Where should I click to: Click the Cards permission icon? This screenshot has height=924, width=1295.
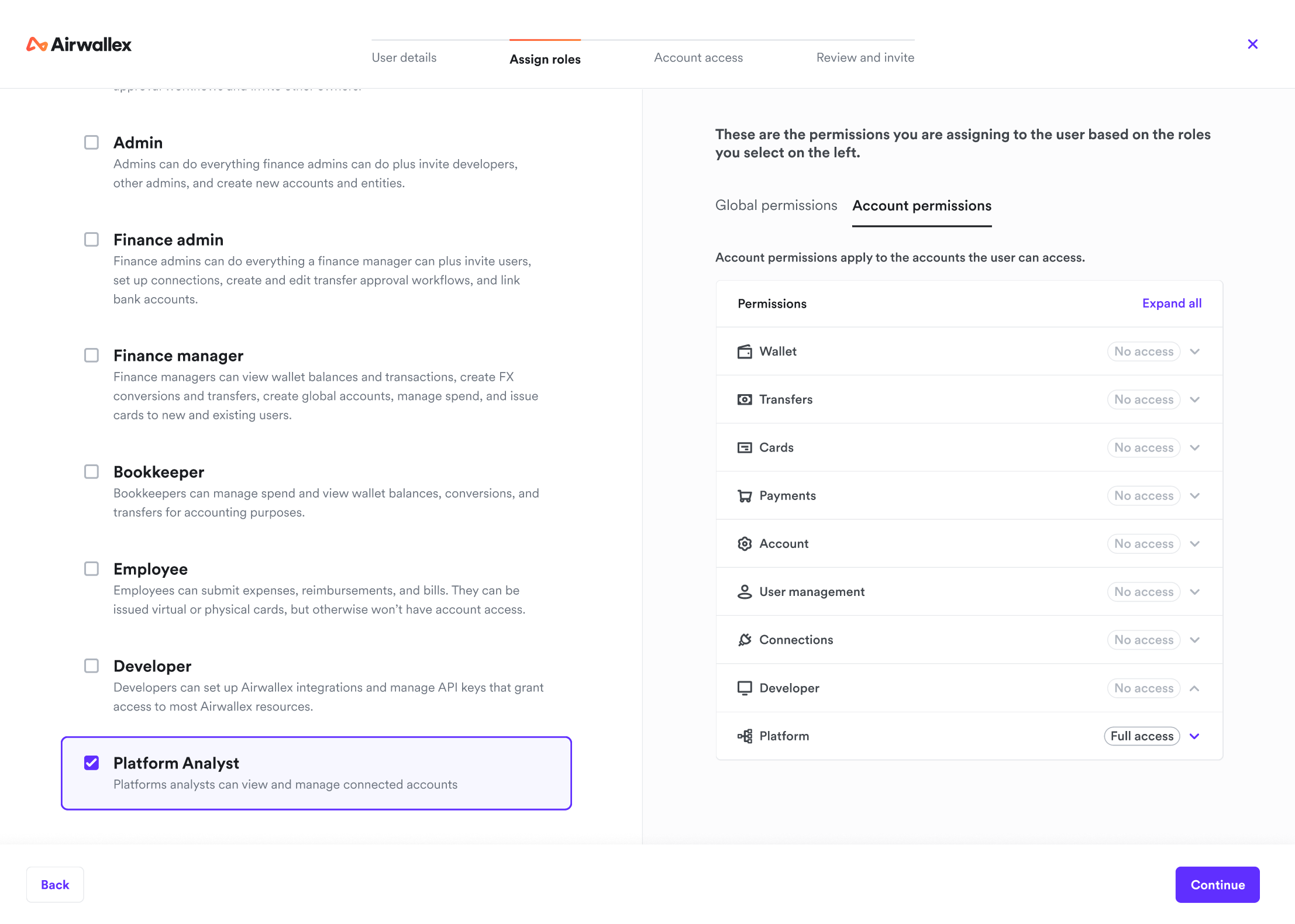745,447
